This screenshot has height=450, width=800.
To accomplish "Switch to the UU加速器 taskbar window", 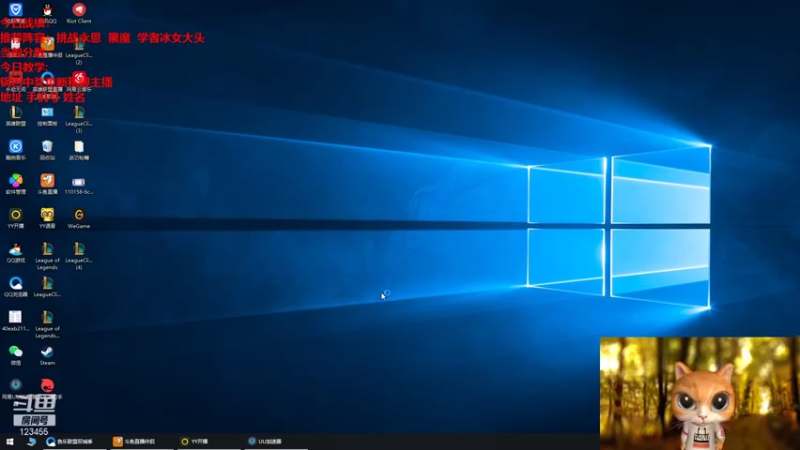I will tap(276, 442).
